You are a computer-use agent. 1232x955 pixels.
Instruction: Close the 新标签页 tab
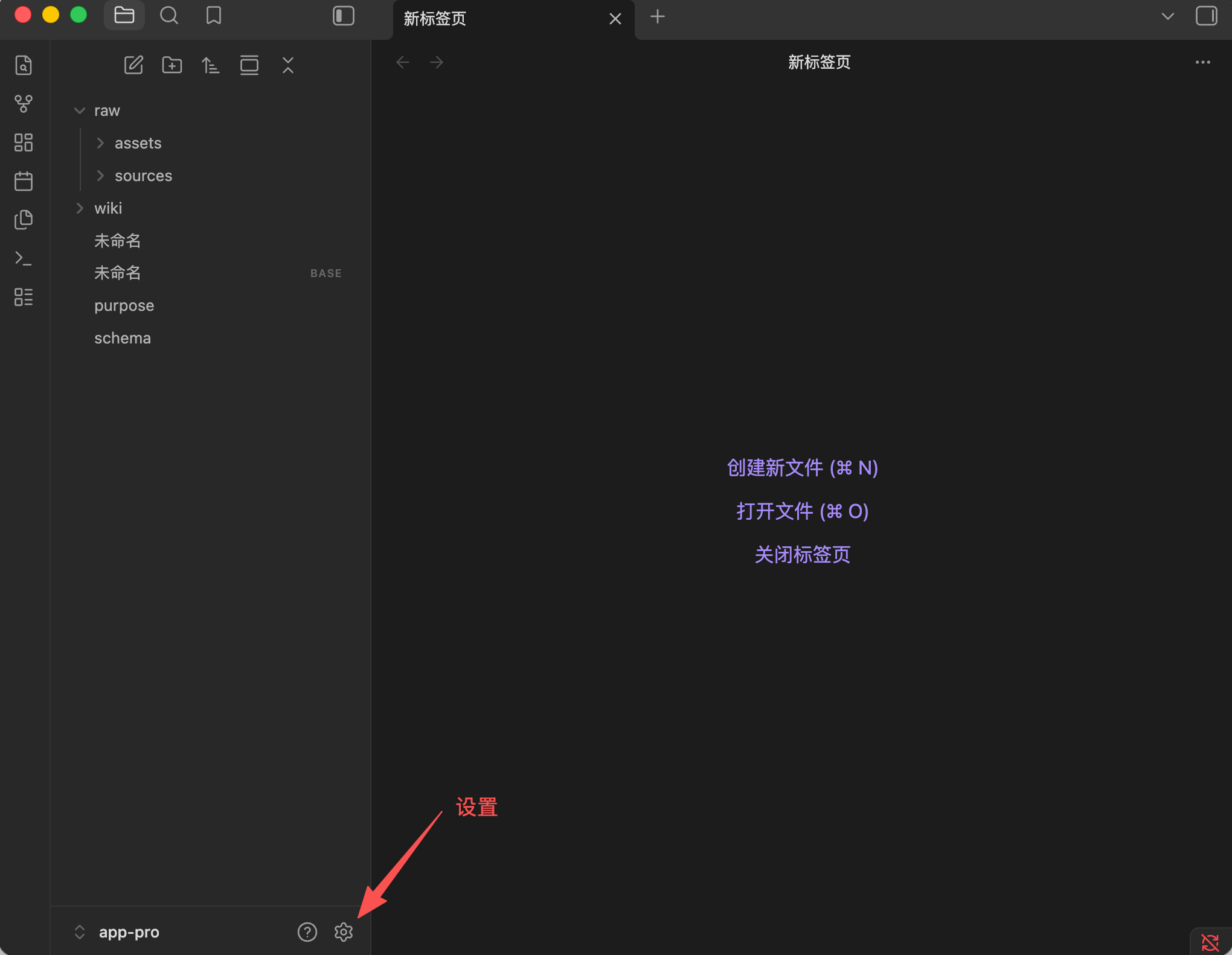point(615,19)
